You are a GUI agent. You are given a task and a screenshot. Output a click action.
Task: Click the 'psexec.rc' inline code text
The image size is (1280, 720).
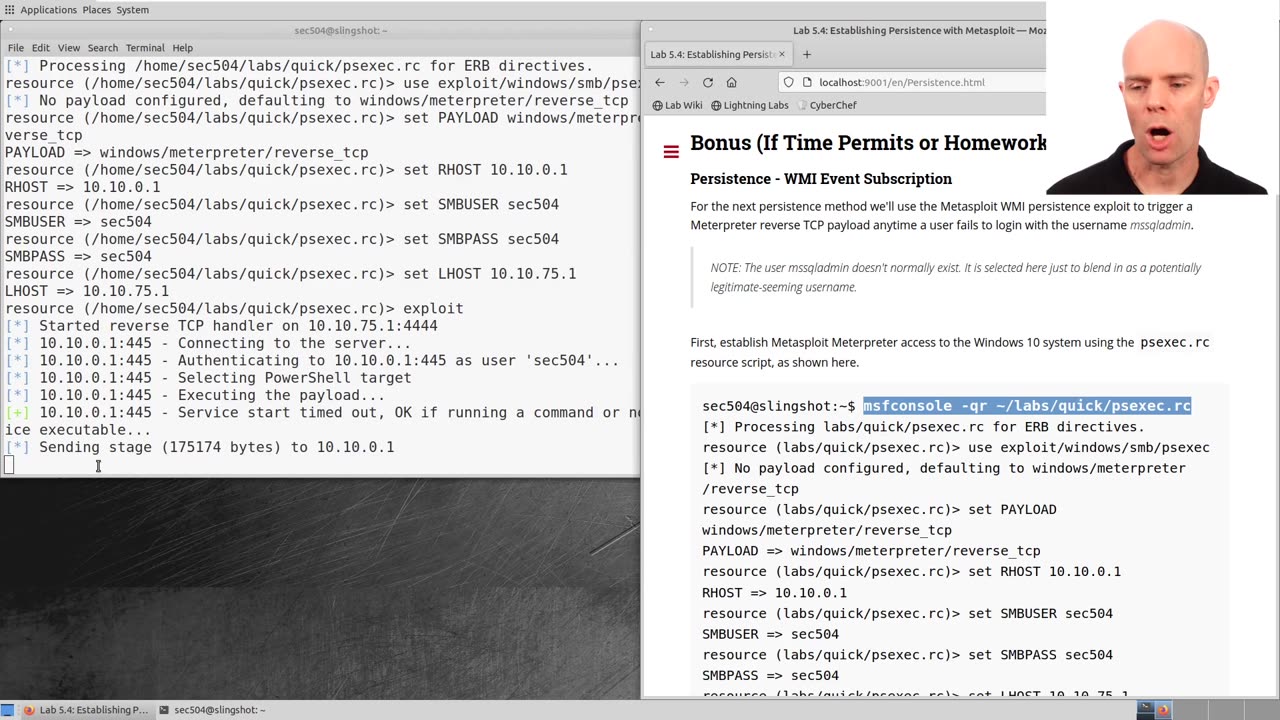[1175, 342]
